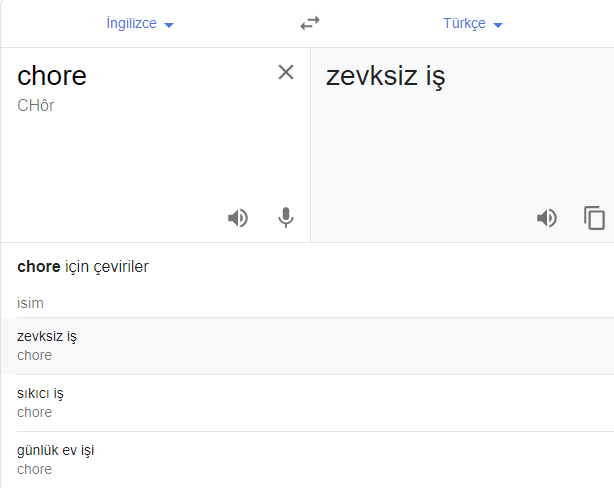
Task: Open the İngilizce source language selector
Action: pyautogui.click(x=132, y=23)
